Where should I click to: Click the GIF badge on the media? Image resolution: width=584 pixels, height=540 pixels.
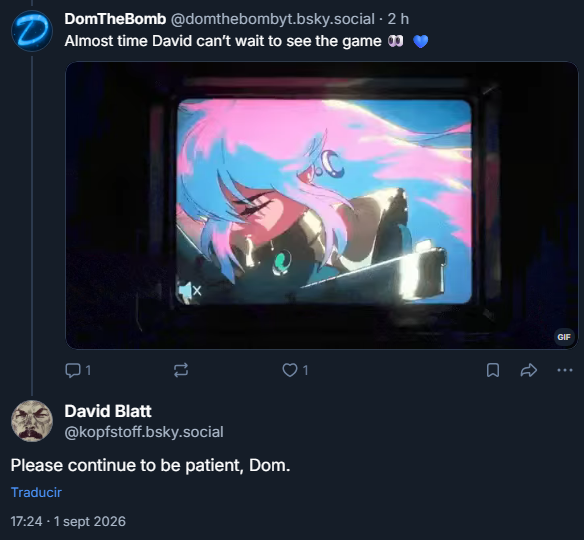tap(564, 337)
